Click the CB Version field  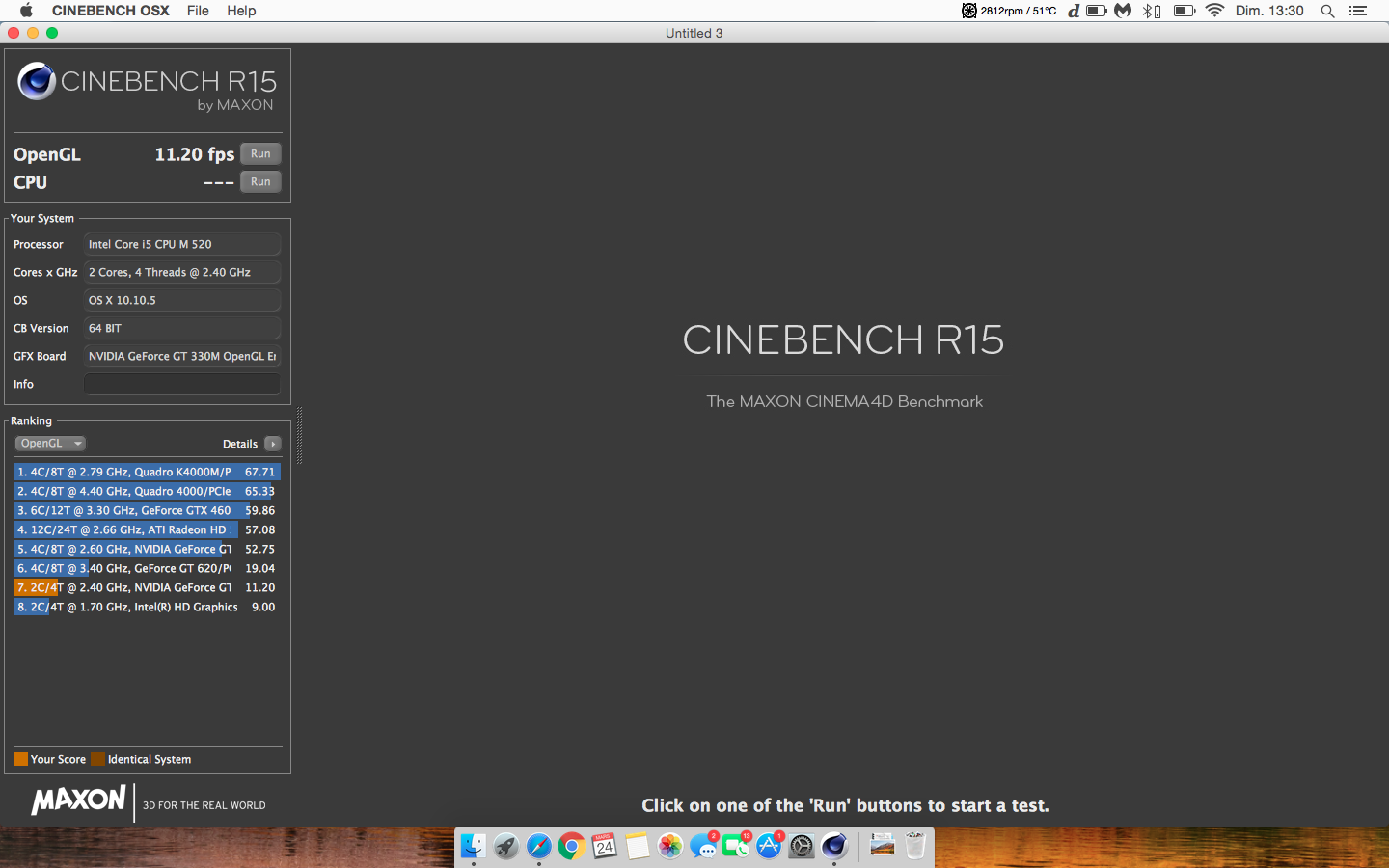click(182, 329)
